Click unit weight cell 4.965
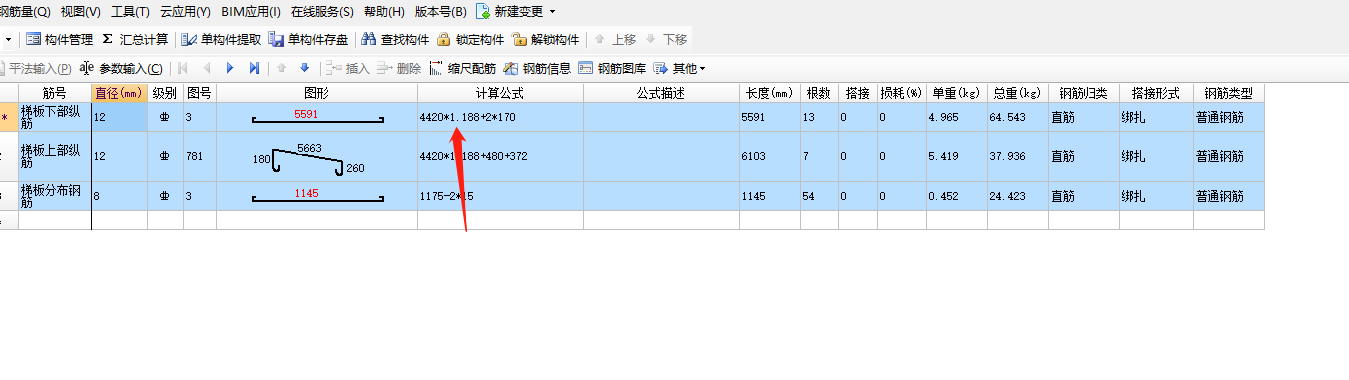1349x380 pixels. pos(957,117)
